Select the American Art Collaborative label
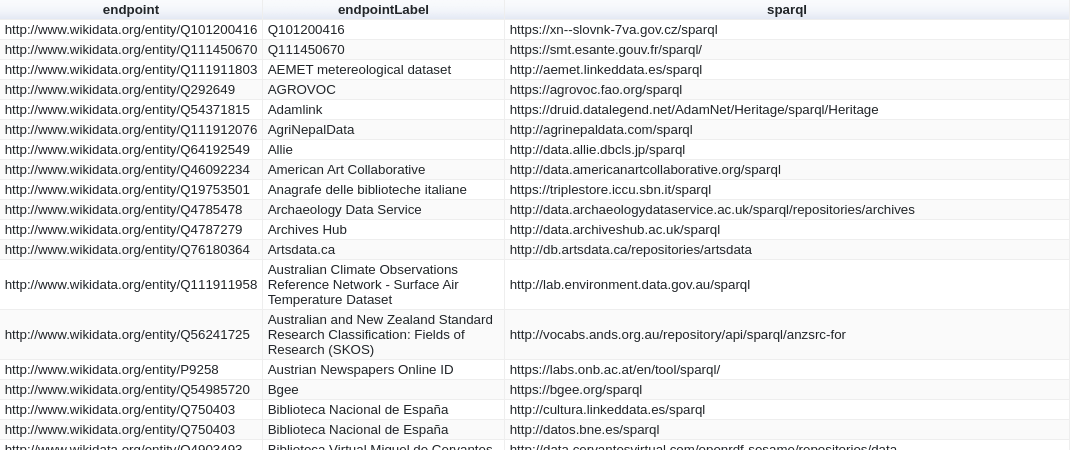Viewport: 1070px width, 450px height. click(346, 169)
